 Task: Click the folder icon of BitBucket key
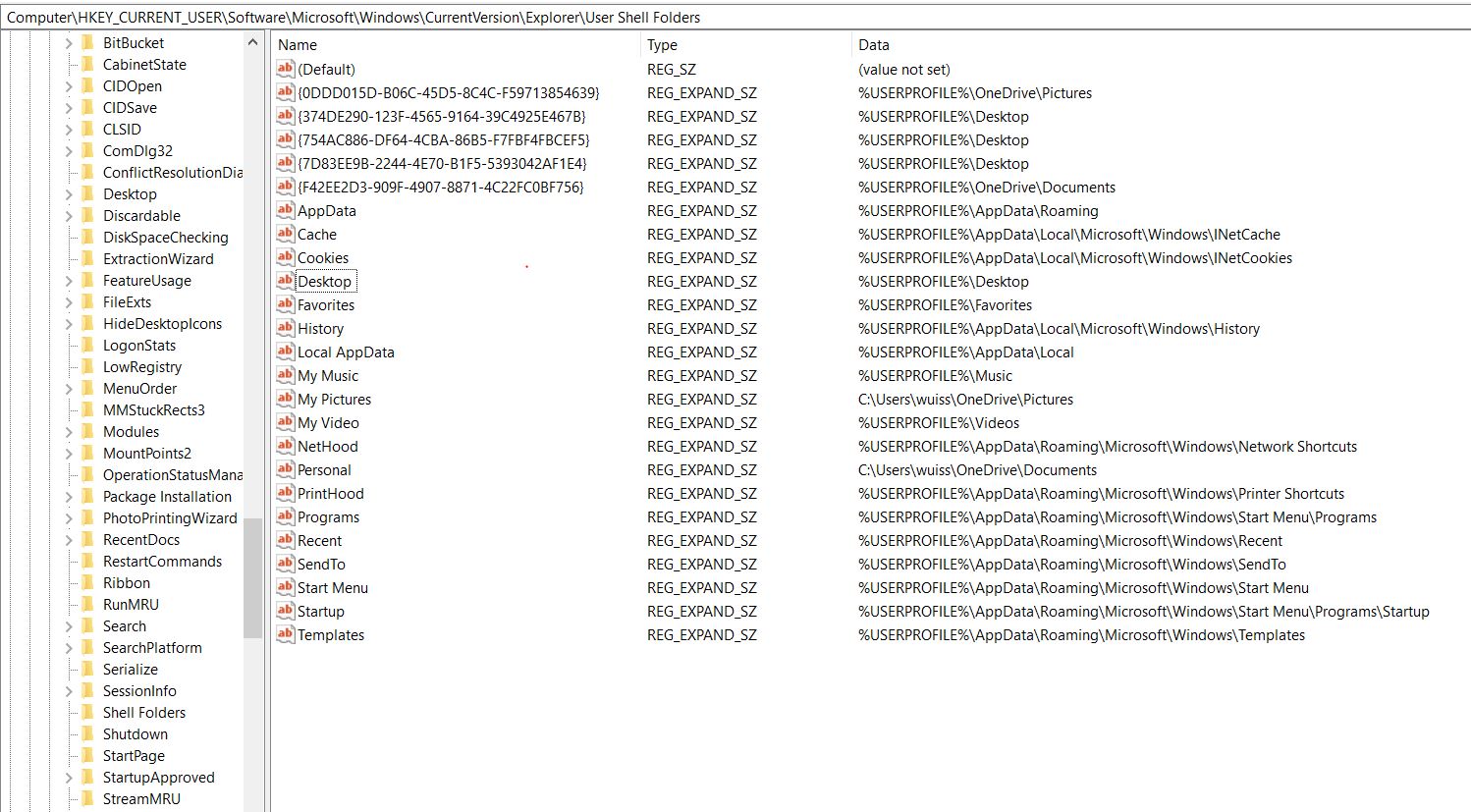87,42
